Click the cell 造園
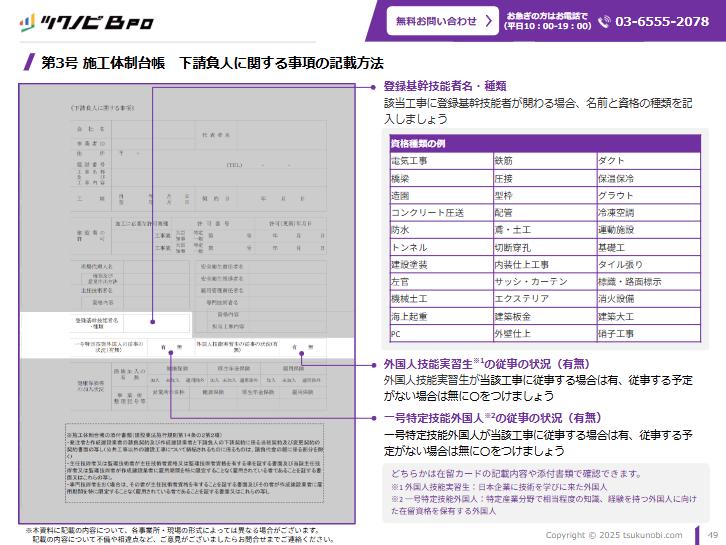This screenshot has width=726, height=545. coord(441,195)
